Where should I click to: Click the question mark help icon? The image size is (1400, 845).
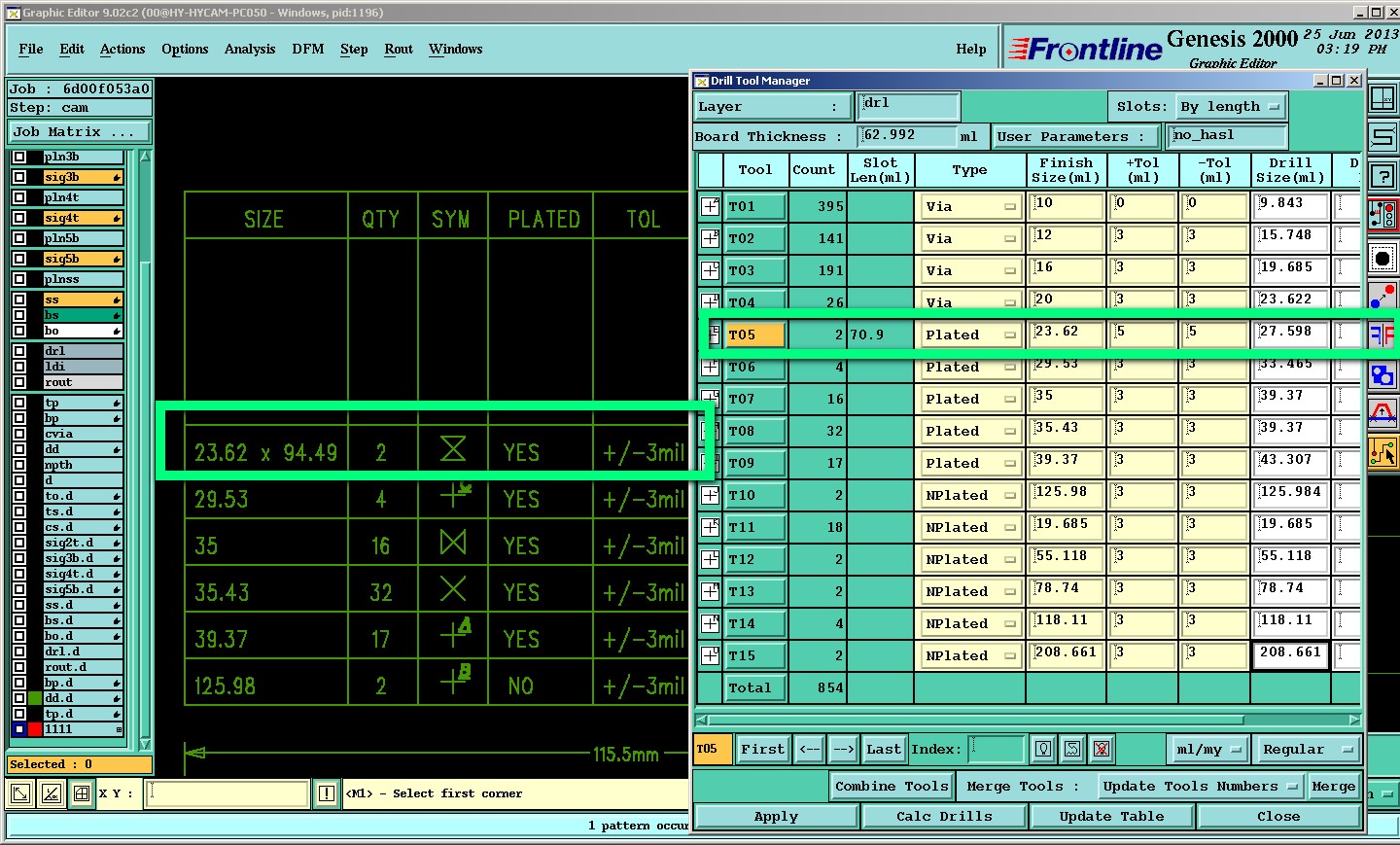point(1382,177)
